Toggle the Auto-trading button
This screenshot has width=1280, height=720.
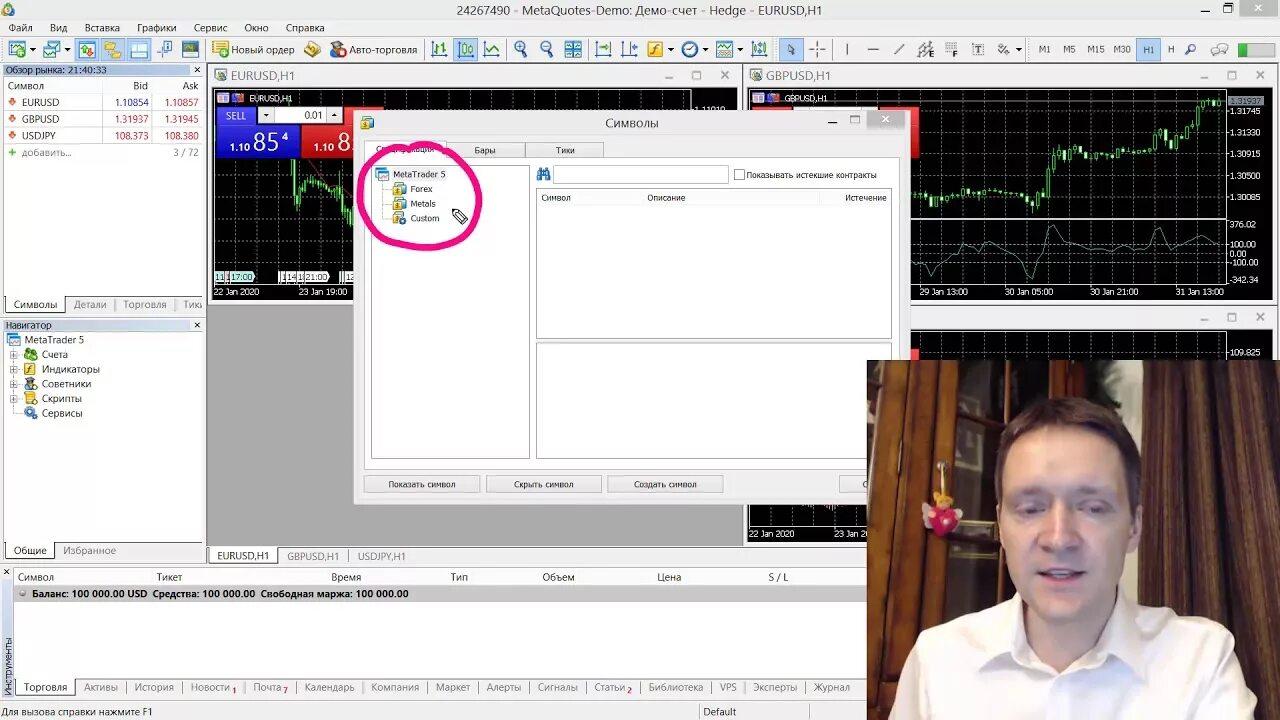coord(373,49)
